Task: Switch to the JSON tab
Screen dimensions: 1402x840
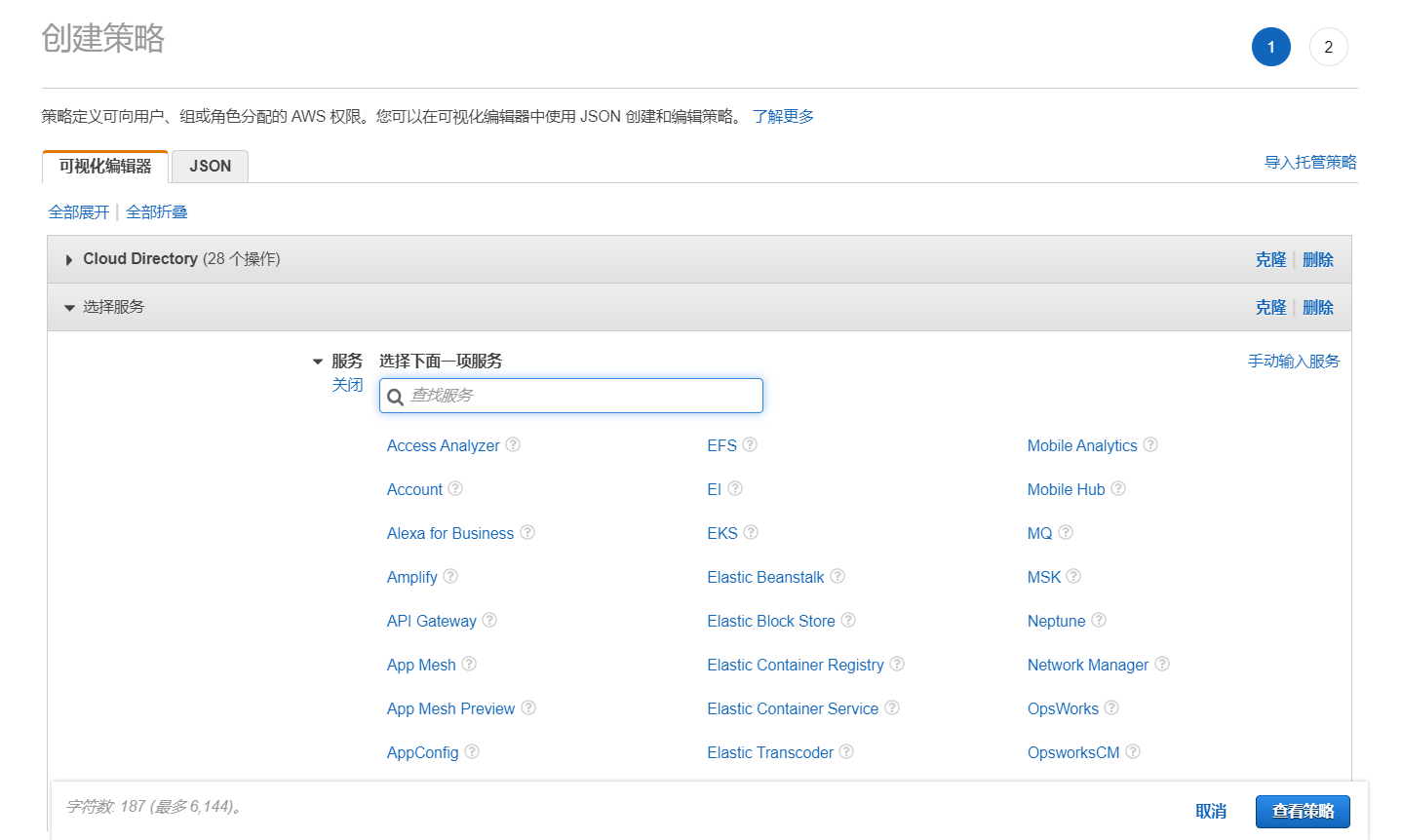Action: point(210,167)
